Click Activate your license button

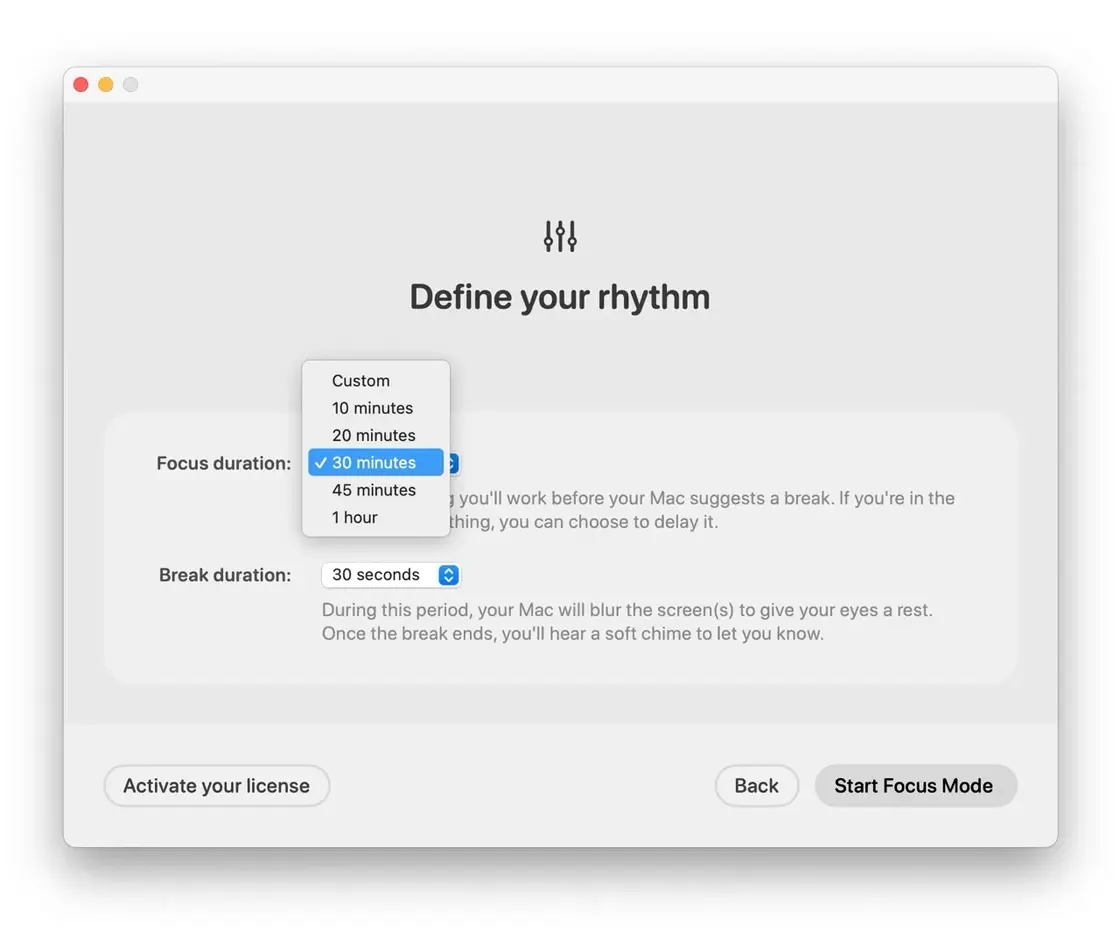[216, 786]
